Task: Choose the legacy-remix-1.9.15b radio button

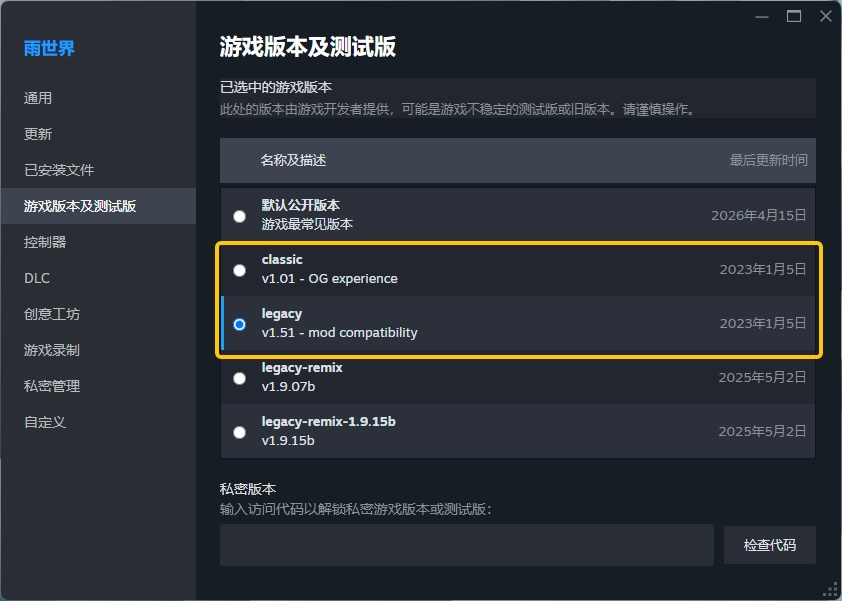Action: (239, 432)
